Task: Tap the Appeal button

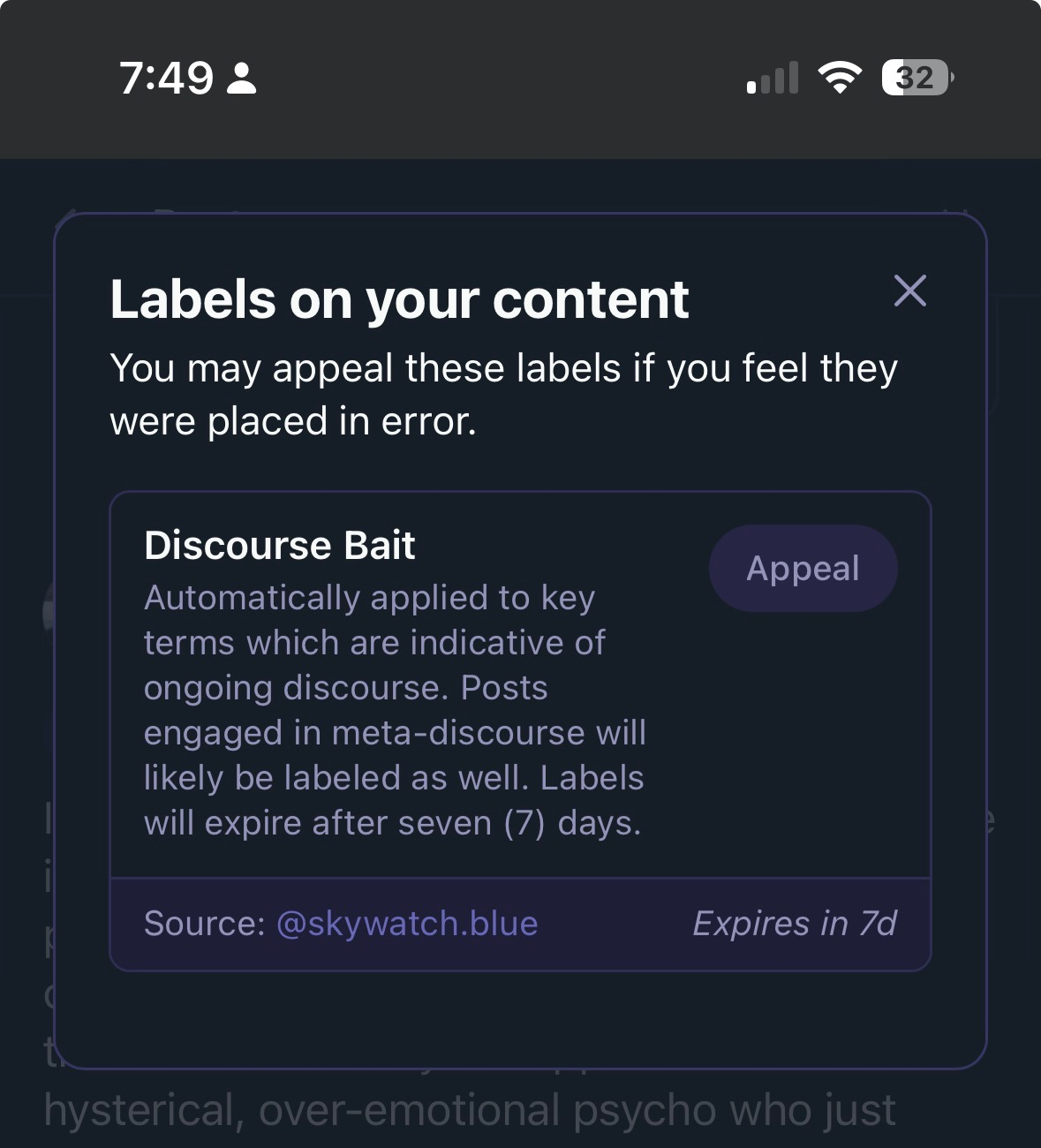Action: [x=803, y=569]
